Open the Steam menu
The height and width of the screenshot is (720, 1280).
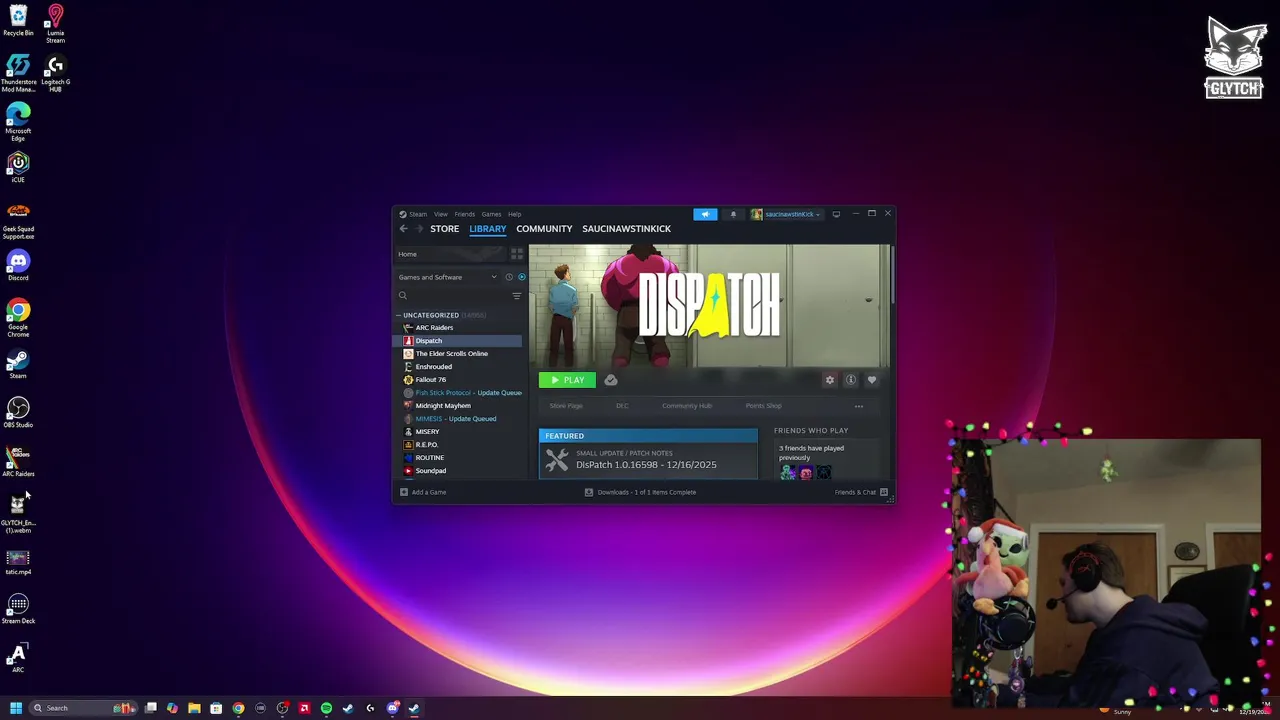pos(417,214)
